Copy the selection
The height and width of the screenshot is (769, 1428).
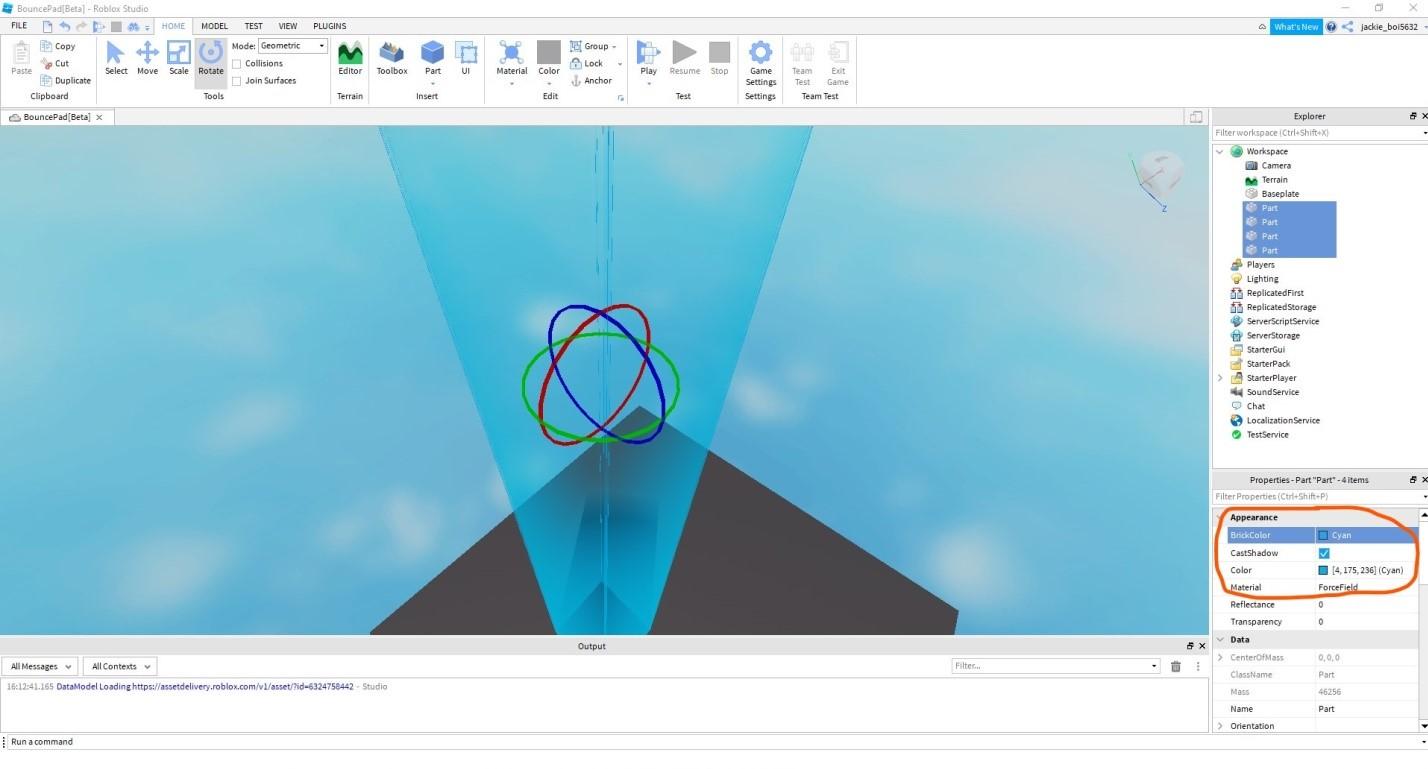pos(58,46)
